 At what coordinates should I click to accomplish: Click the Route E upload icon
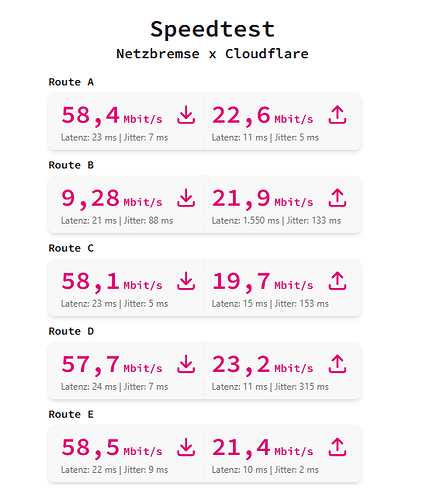point(337,447)
